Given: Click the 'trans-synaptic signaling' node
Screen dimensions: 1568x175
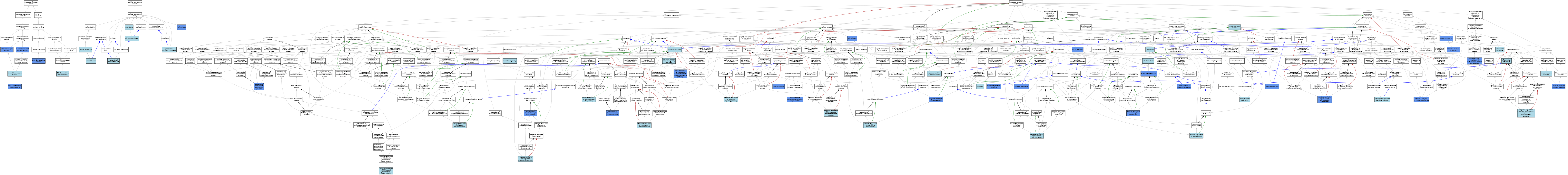Looking at the screenshot, I should click(x=530, y=73).
